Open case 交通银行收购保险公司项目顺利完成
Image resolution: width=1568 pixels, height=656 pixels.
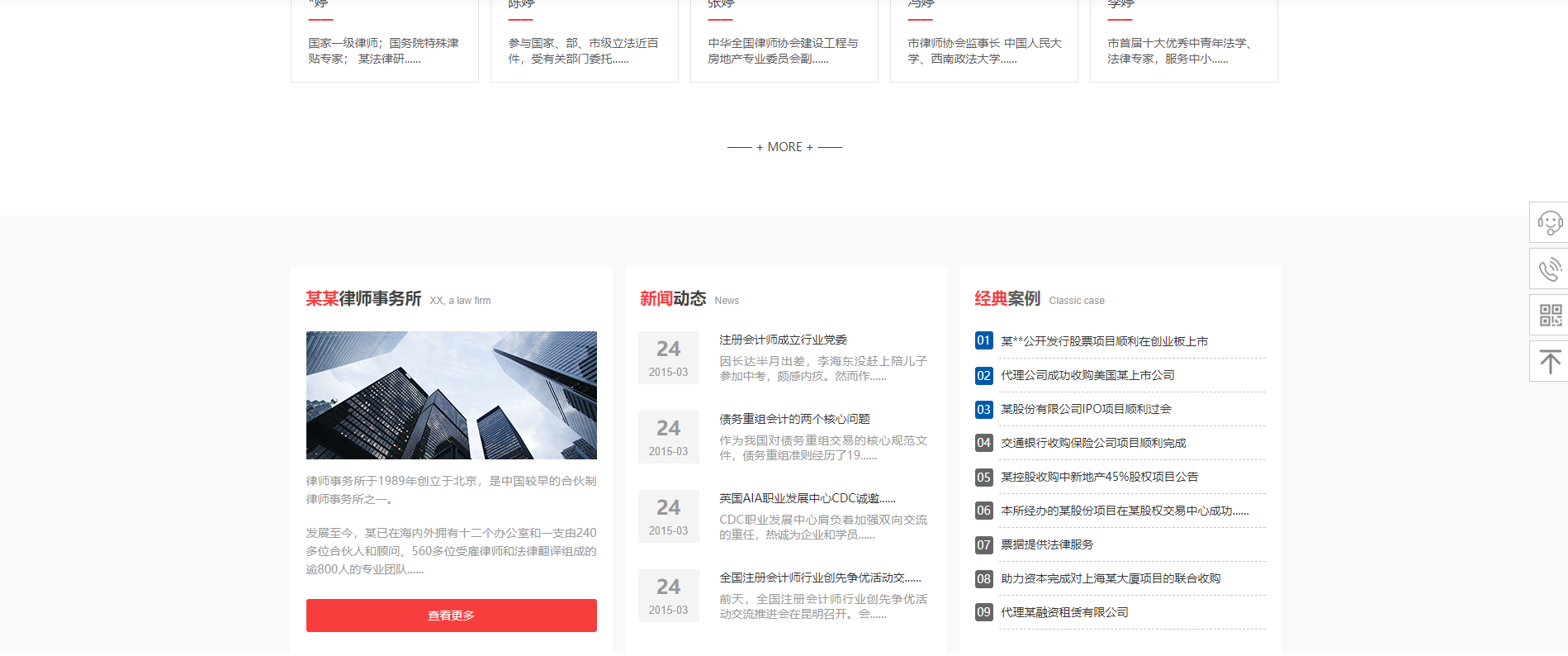pyautogui.click(x=1093, y=443)
